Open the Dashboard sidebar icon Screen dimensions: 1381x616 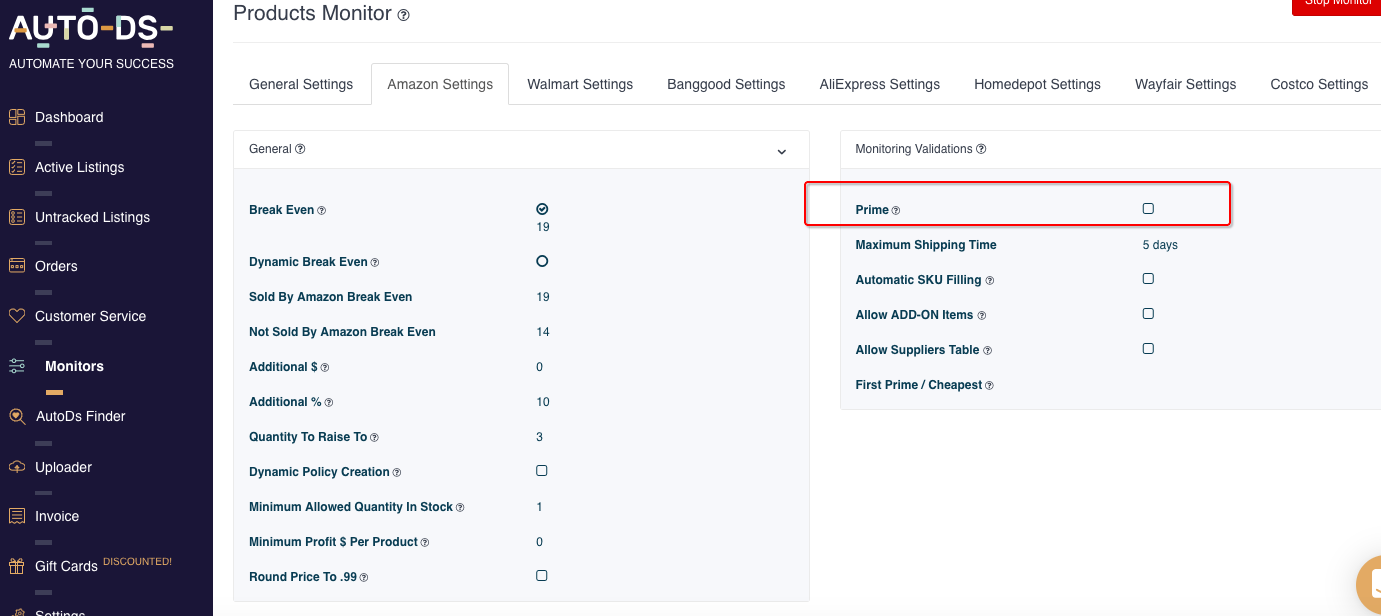[x=17, y=117]
